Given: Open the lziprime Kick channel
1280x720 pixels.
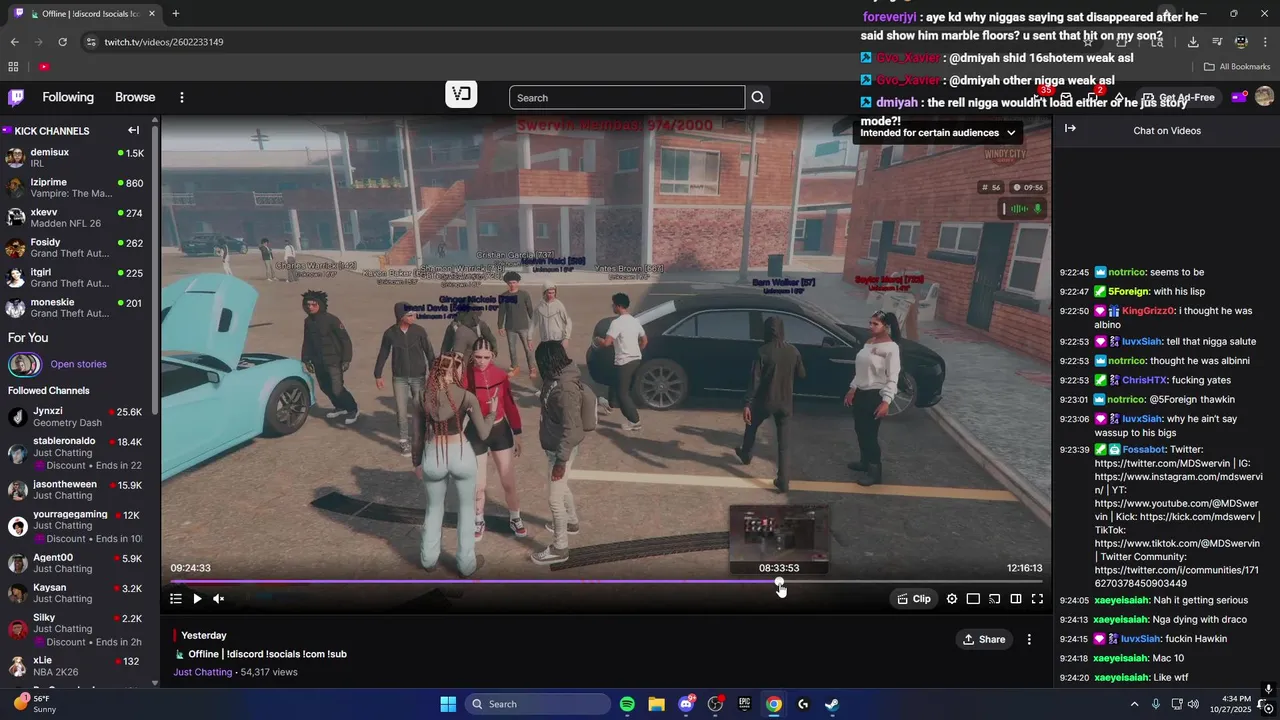Looking at the screenshot, I should pos(77,188).
